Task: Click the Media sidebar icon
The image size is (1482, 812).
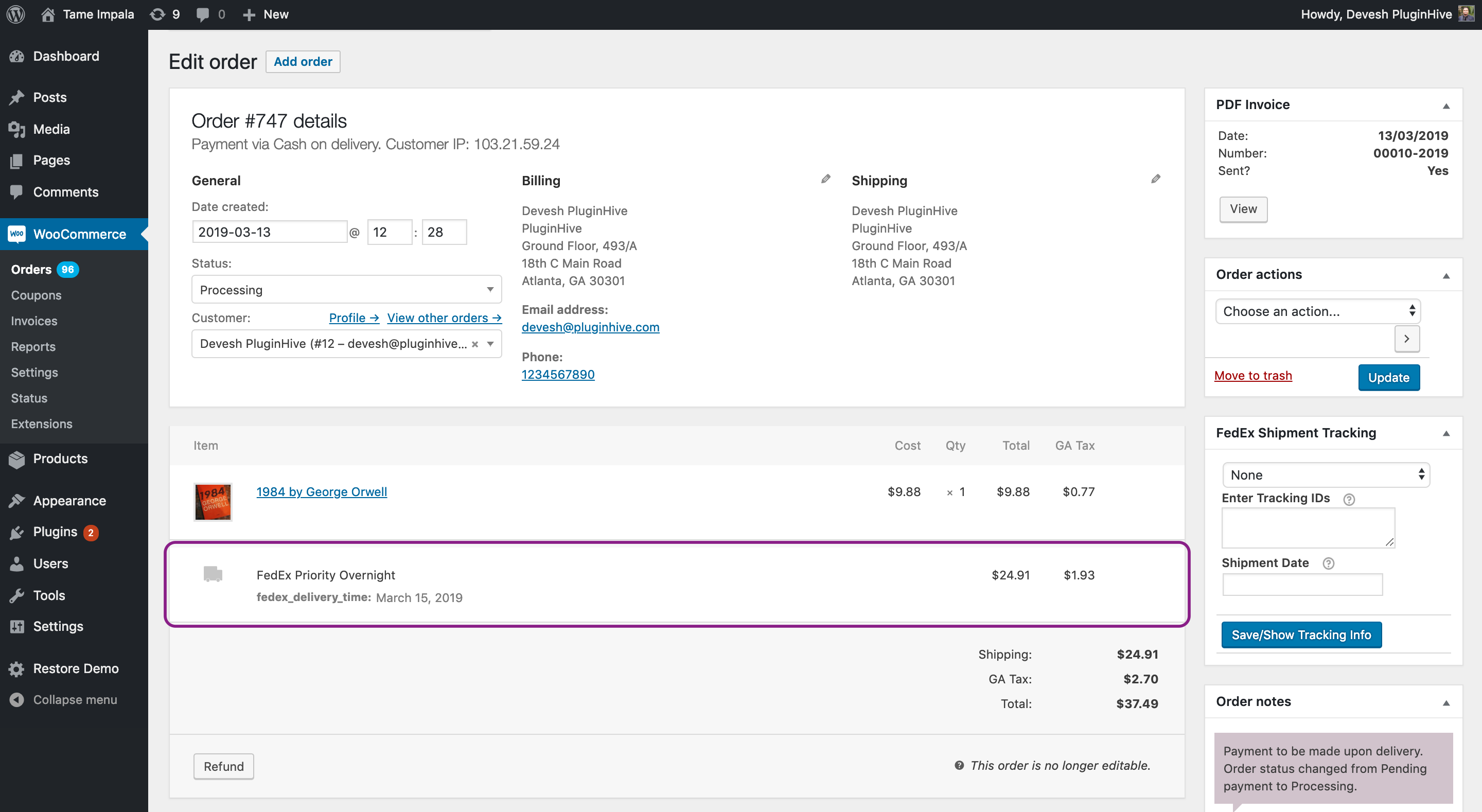Action: tap(18, 128)
